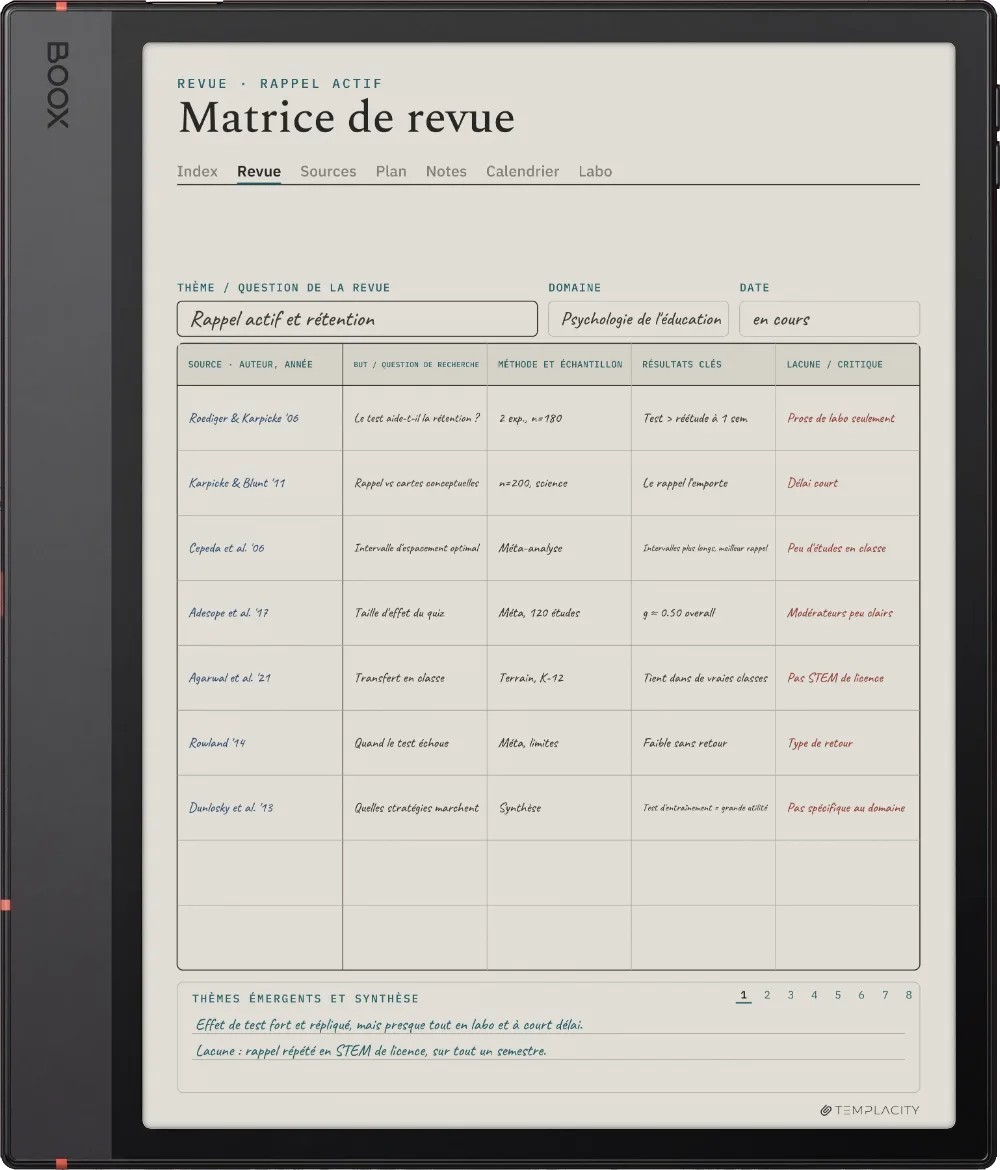Go to page 4
Viewport: 1000px width, 1170px height.
coord(814,995)
